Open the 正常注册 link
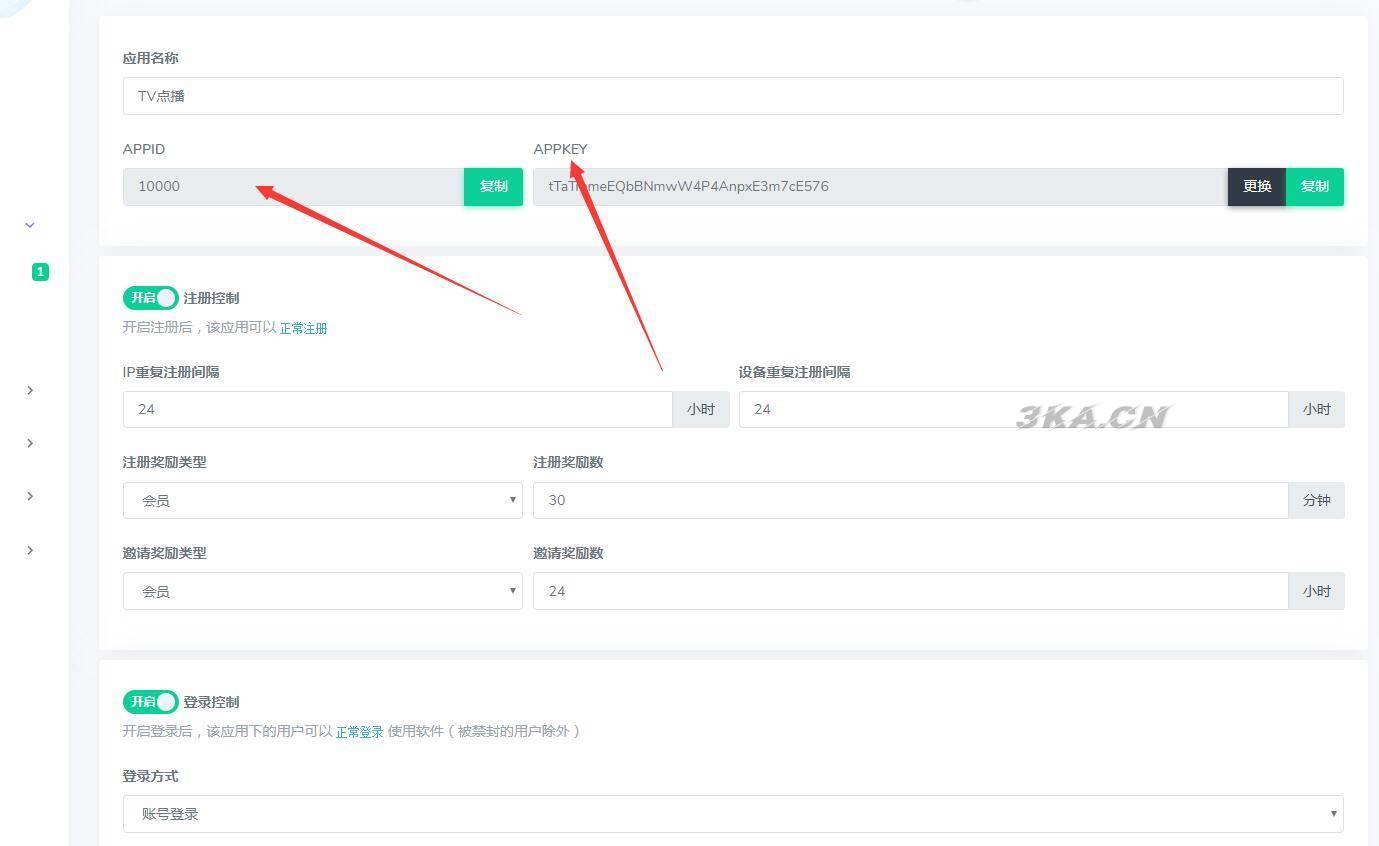The width and height of the screenshot is (1379, 846). pos(303,329)
